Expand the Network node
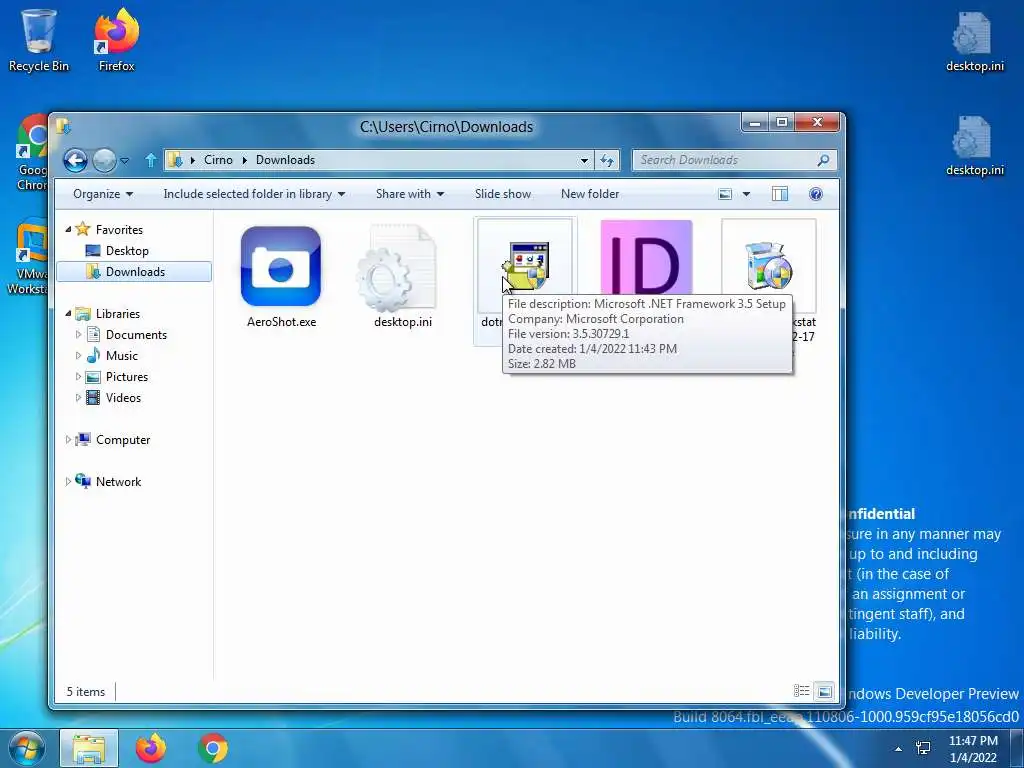The height and width of the screenshot is (768, 1024). point(68,481)
